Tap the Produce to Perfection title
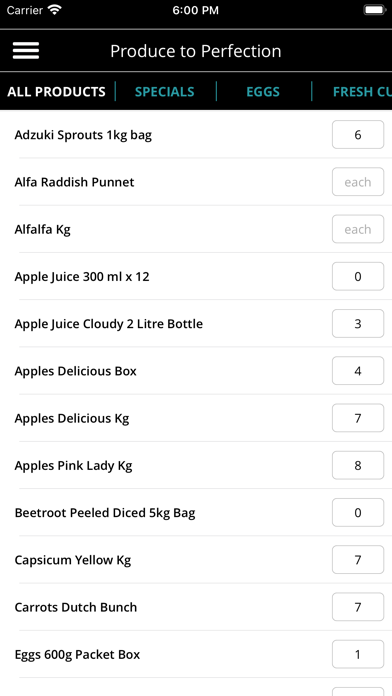 click(x=196, y=51)
